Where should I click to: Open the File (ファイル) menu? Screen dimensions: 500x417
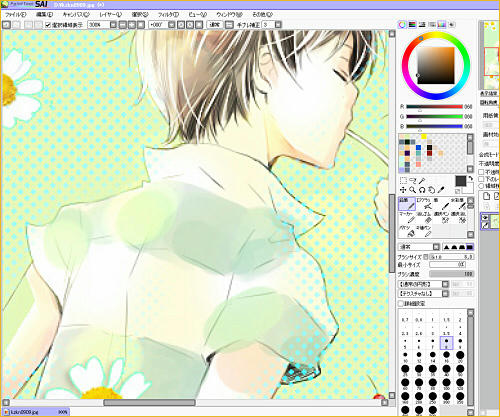coord(15,15)
